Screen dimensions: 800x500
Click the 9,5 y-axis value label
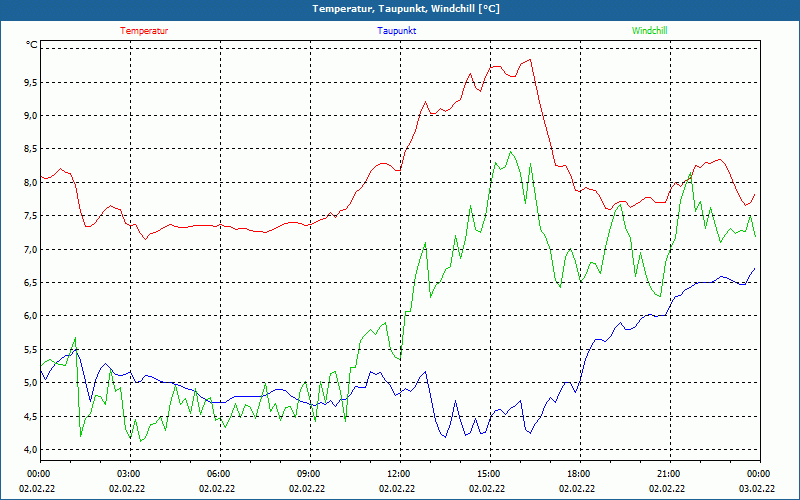coord(30,82)
